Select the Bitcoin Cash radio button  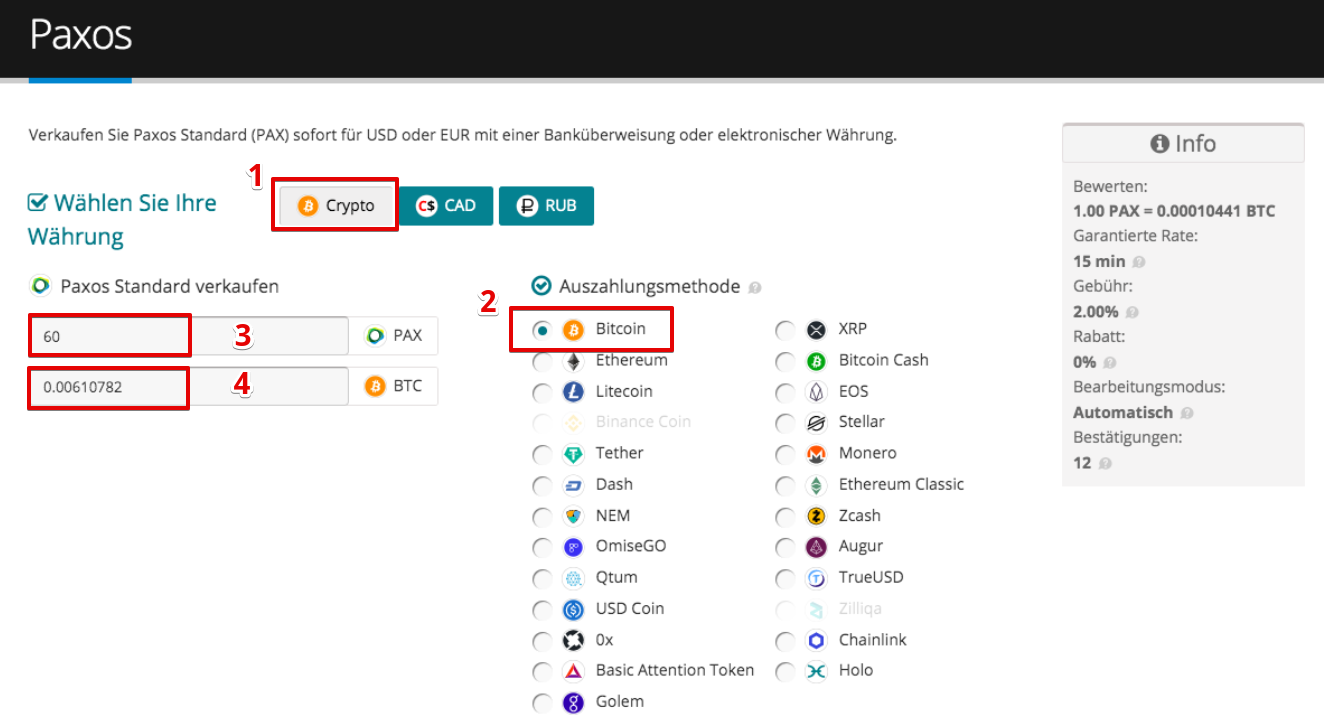(785, 360)
